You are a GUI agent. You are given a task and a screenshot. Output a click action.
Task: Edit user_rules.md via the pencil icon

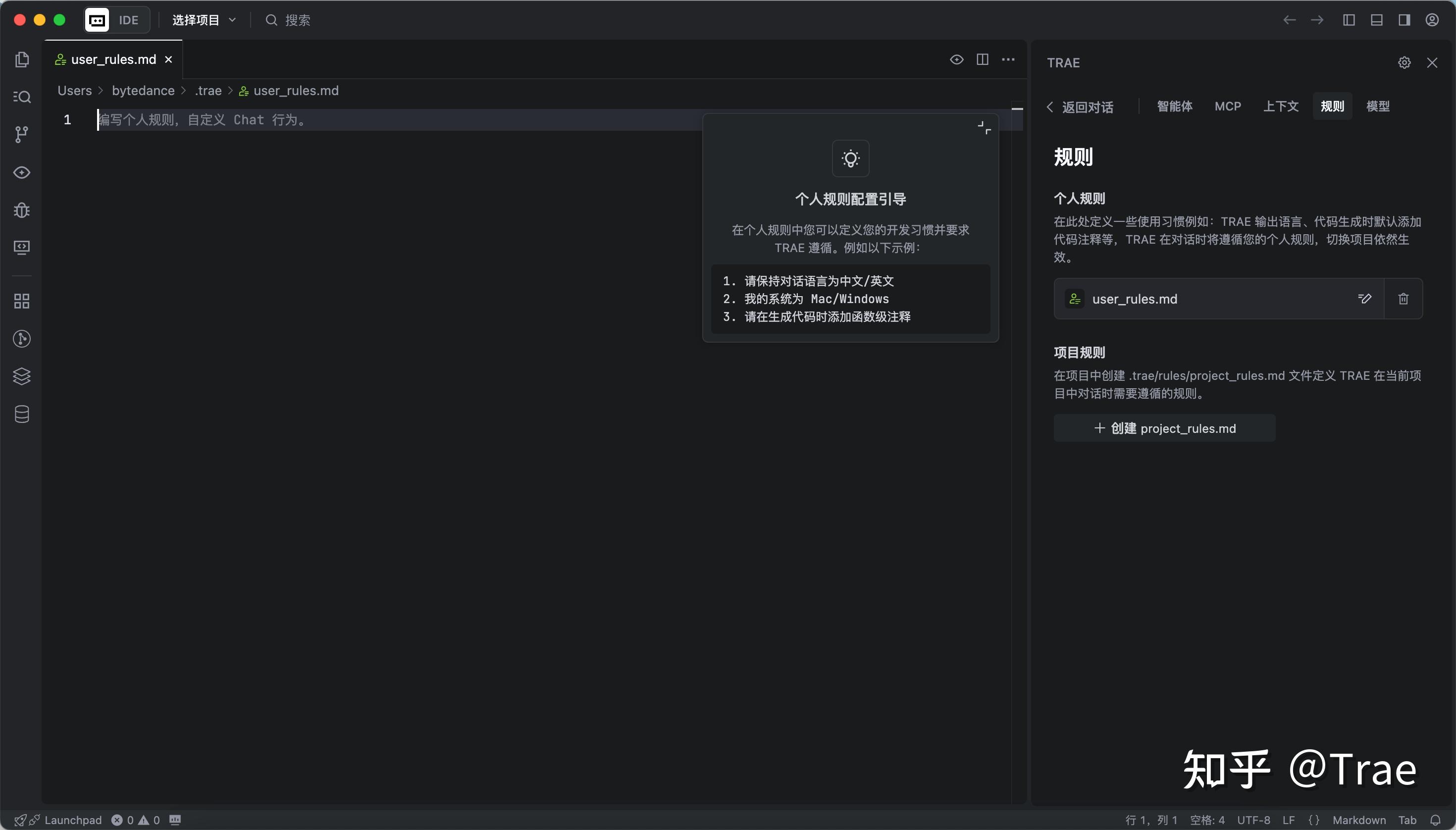(x=1365, y=298)
